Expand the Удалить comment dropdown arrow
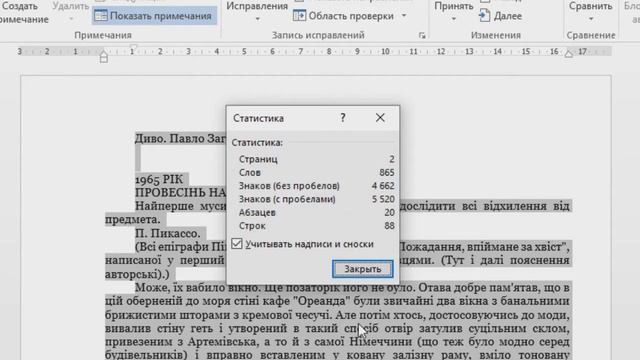 point(71,19)
